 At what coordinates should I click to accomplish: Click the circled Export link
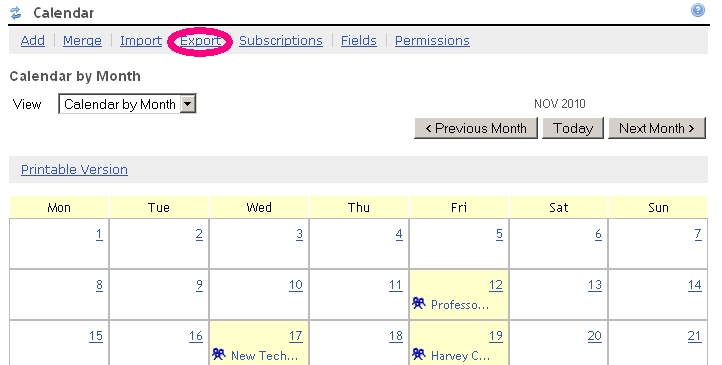pyautogui.click(x=200, y=41)
